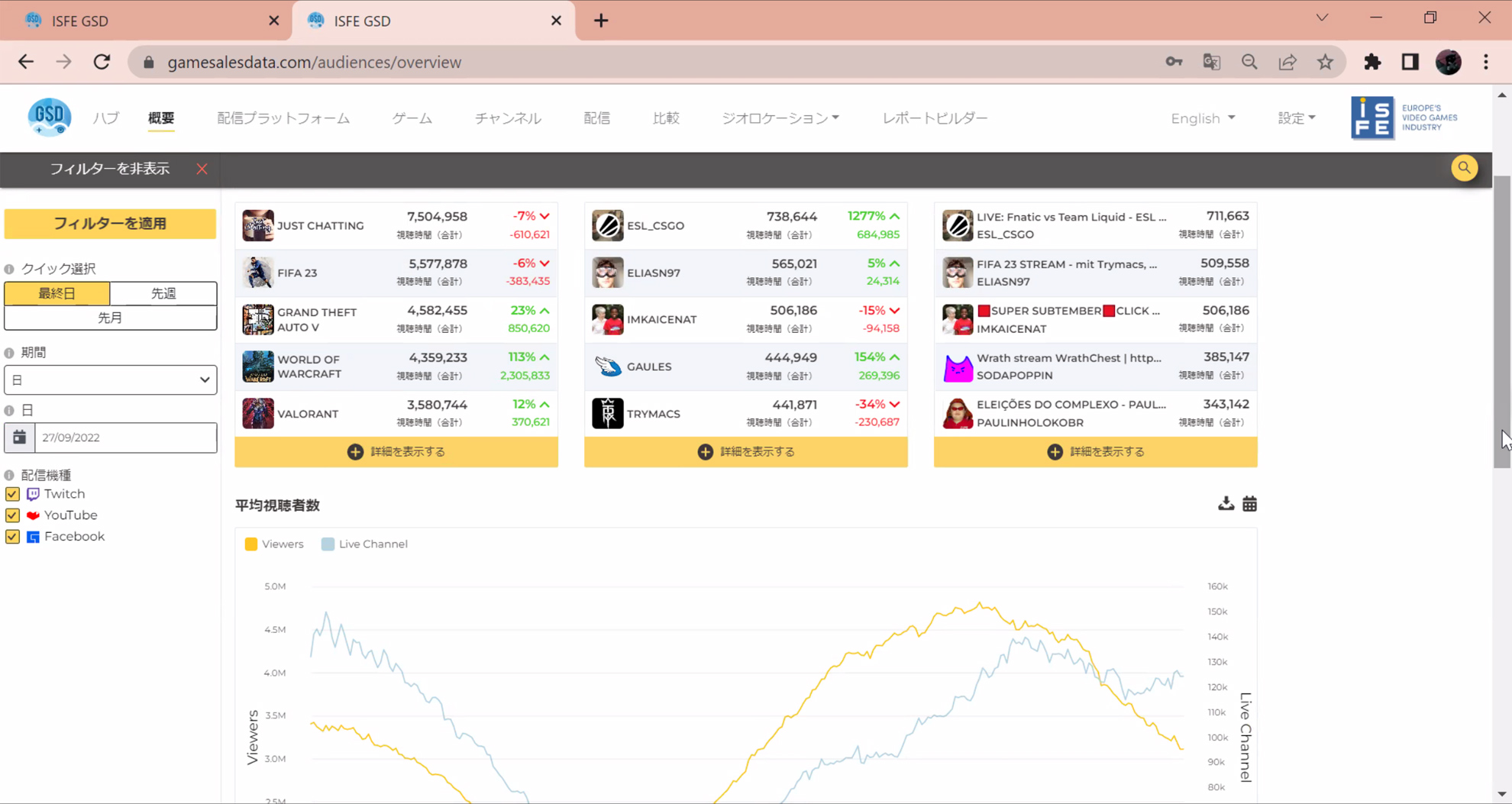Uncheck the Twitch platform checkbox
The height and width of the screenshot is (804, 1512).
(x=12, y=494)
